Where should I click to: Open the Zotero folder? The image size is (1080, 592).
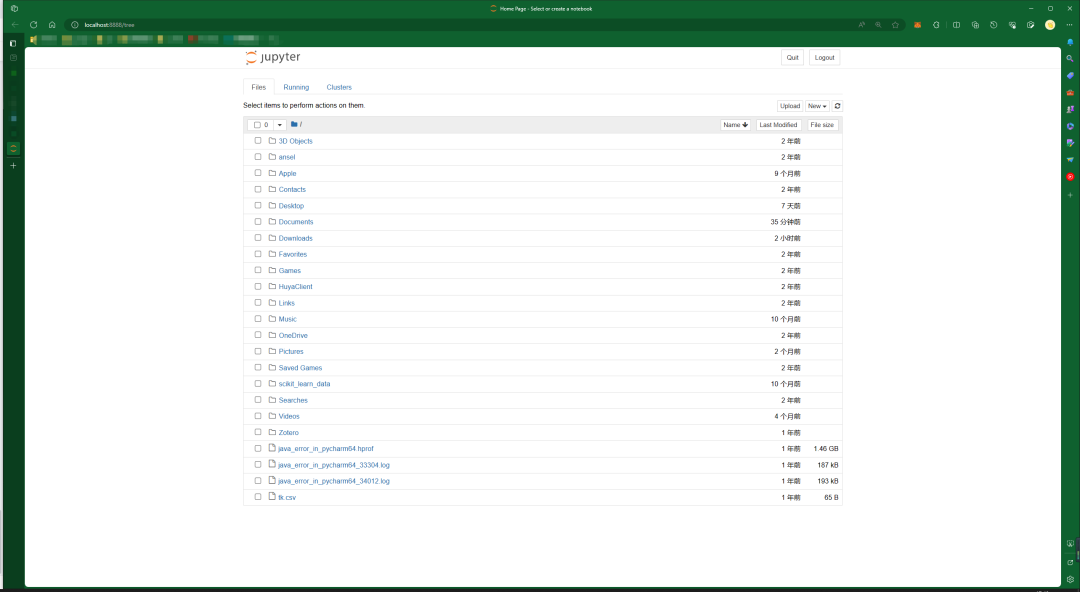coord(289,433)
